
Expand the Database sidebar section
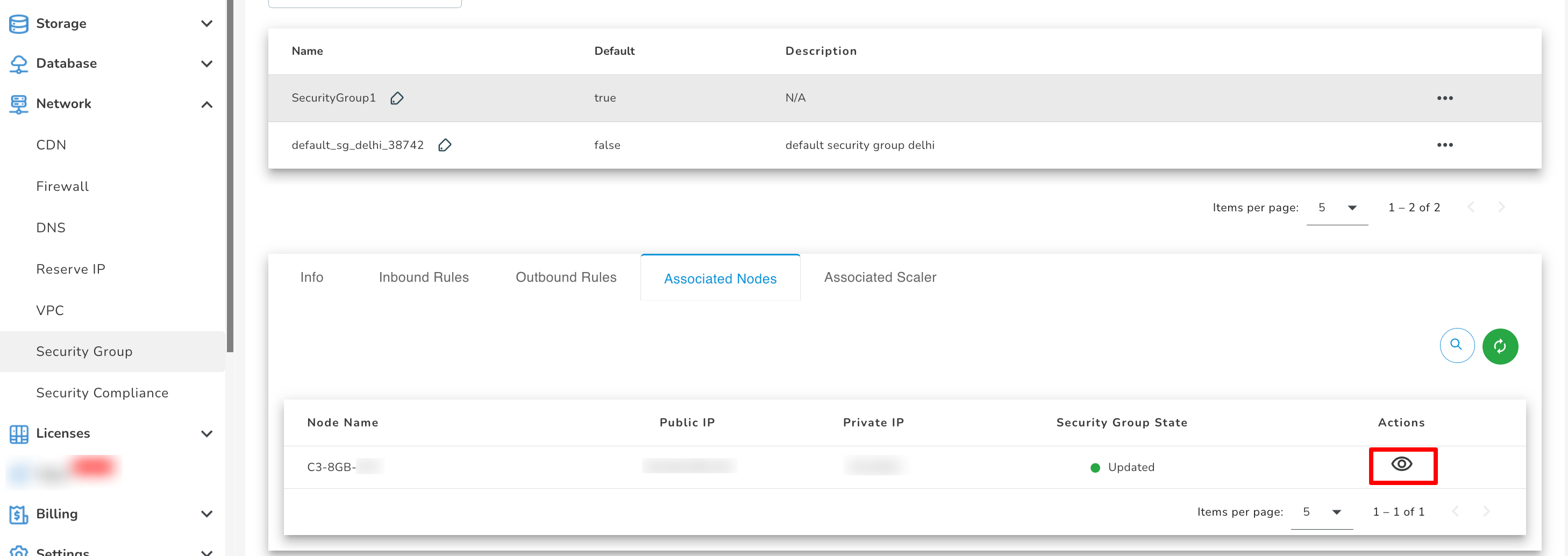pyautogui.click(x=206, y=64)
